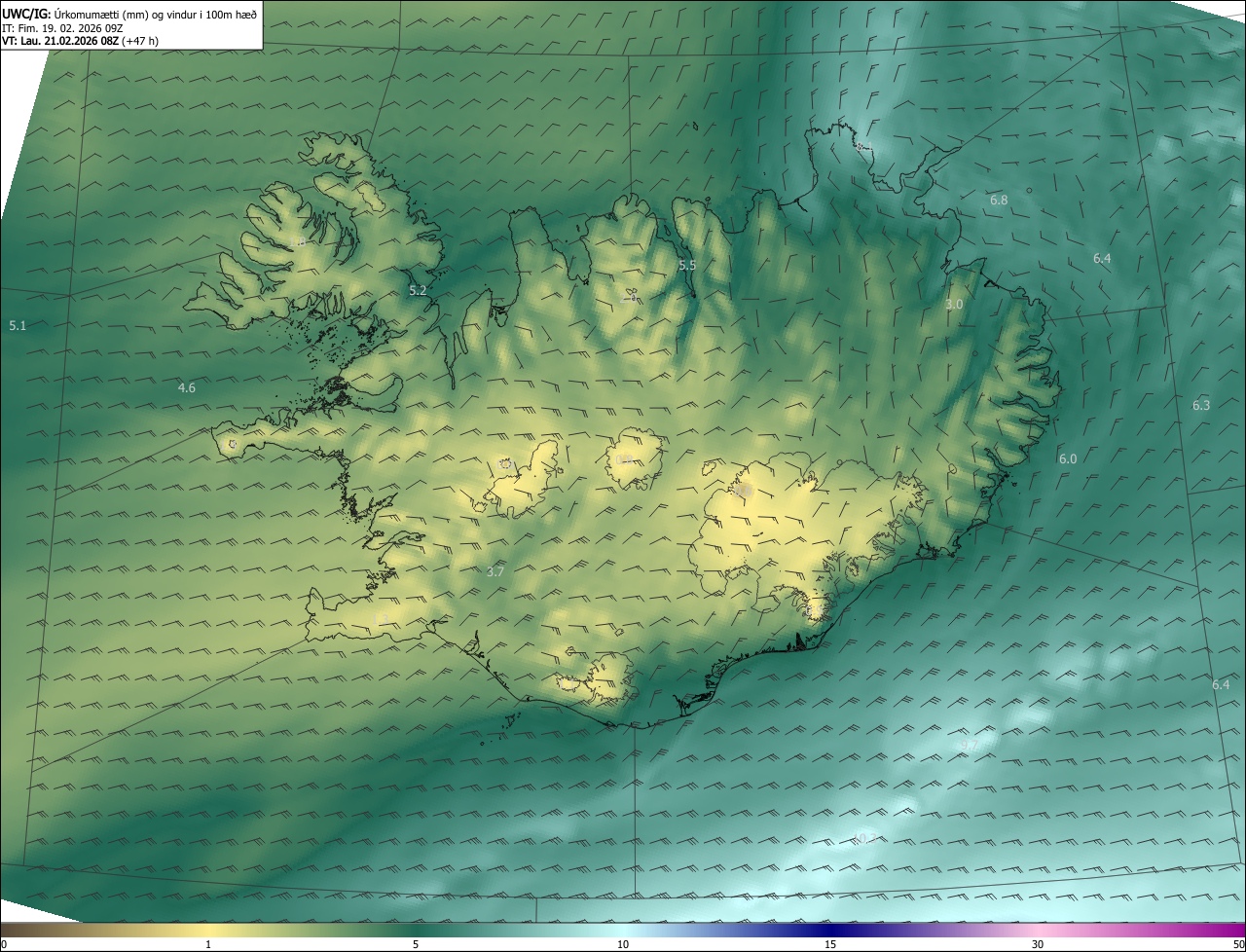Click the 5.5 value on the map
This screenshot has width=1246, height=952.
(687, 266)
